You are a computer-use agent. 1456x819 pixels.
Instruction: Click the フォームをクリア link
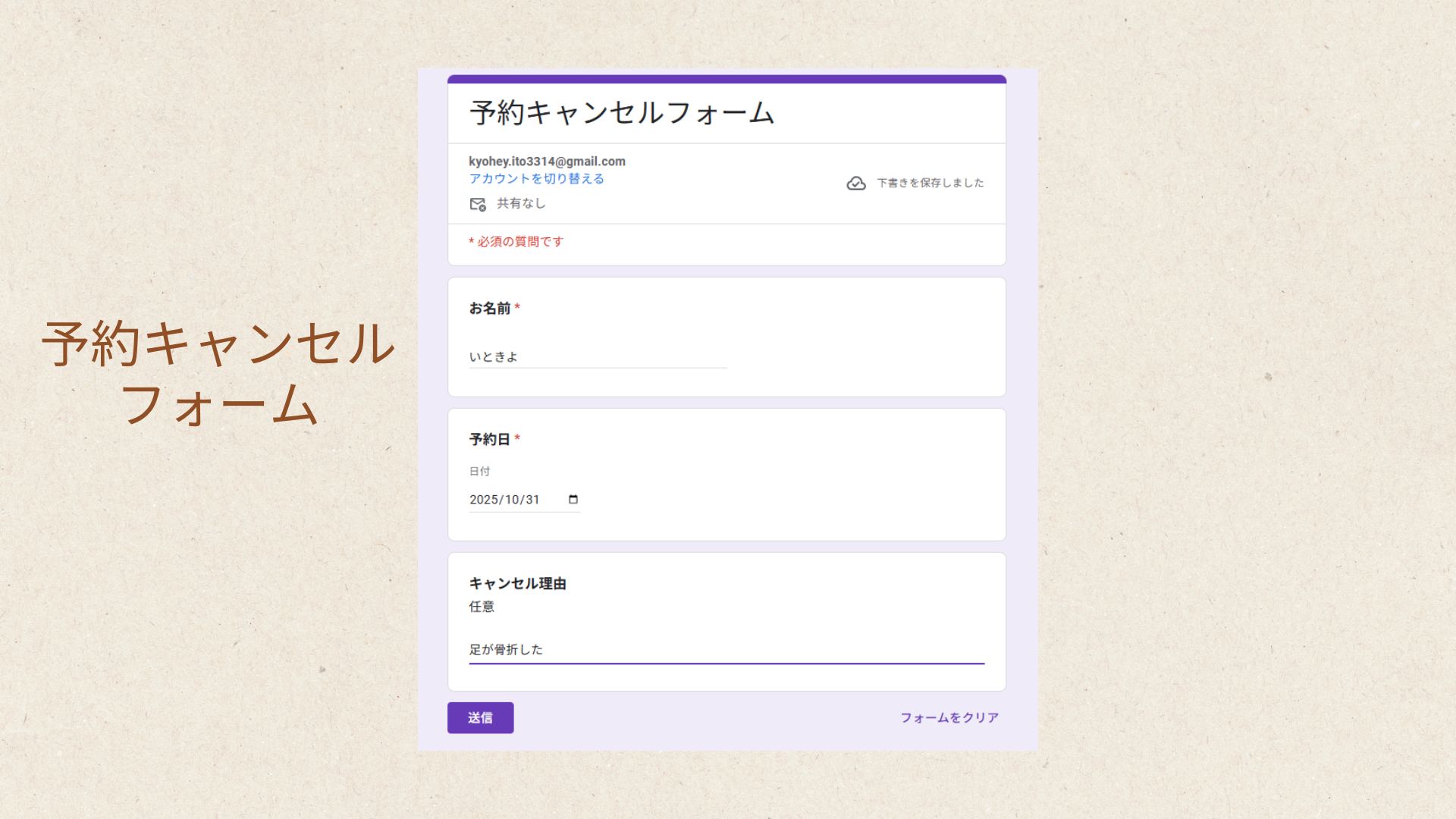point(949,717)
